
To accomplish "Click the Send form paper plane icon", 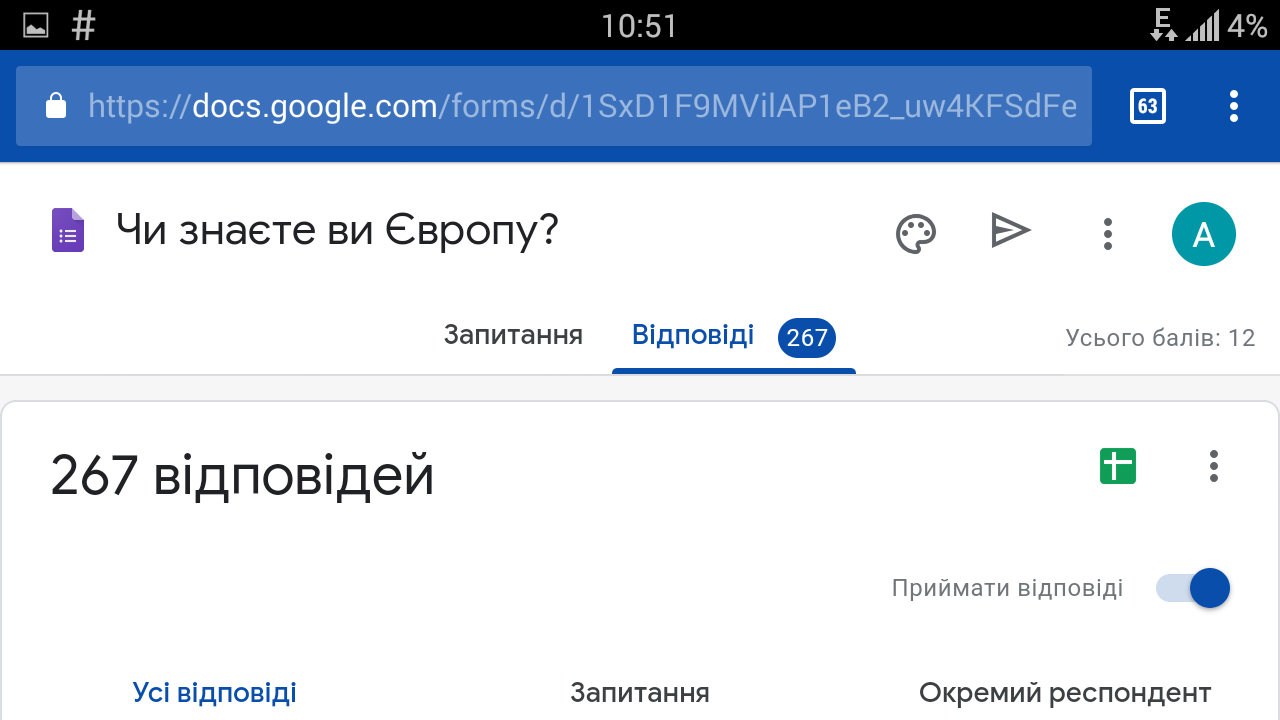I will pos(1010,231).
